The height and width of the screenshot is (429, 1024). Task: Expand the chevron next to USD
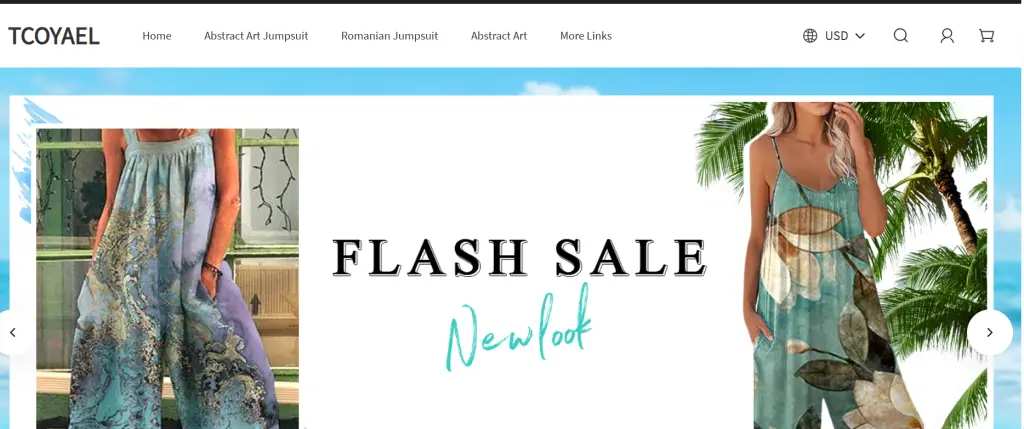860,36
